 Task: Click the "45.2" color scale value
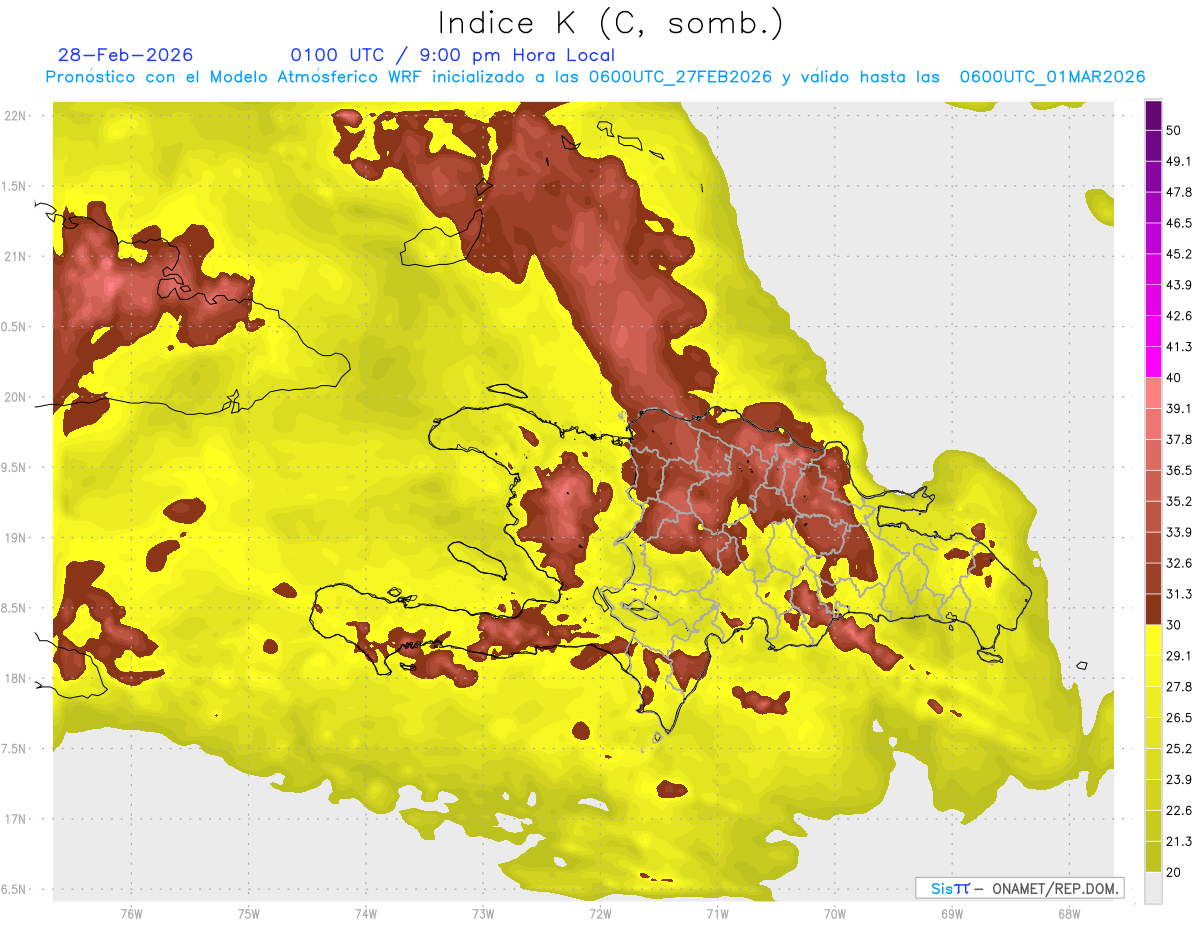click(1178, 254)
